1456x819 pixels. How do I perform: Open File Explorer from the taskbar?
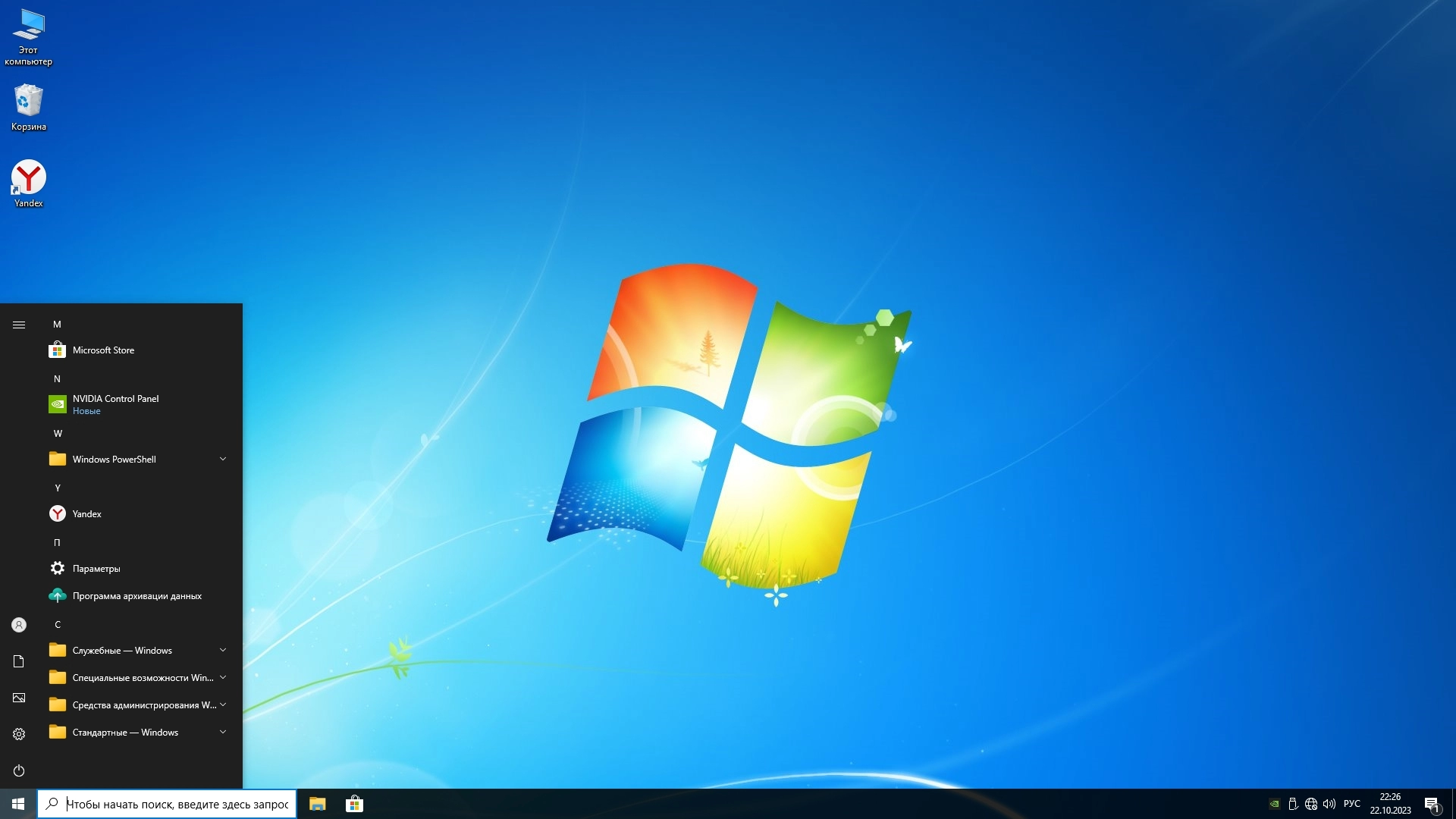pyautogui.click(x=318, y=804)
